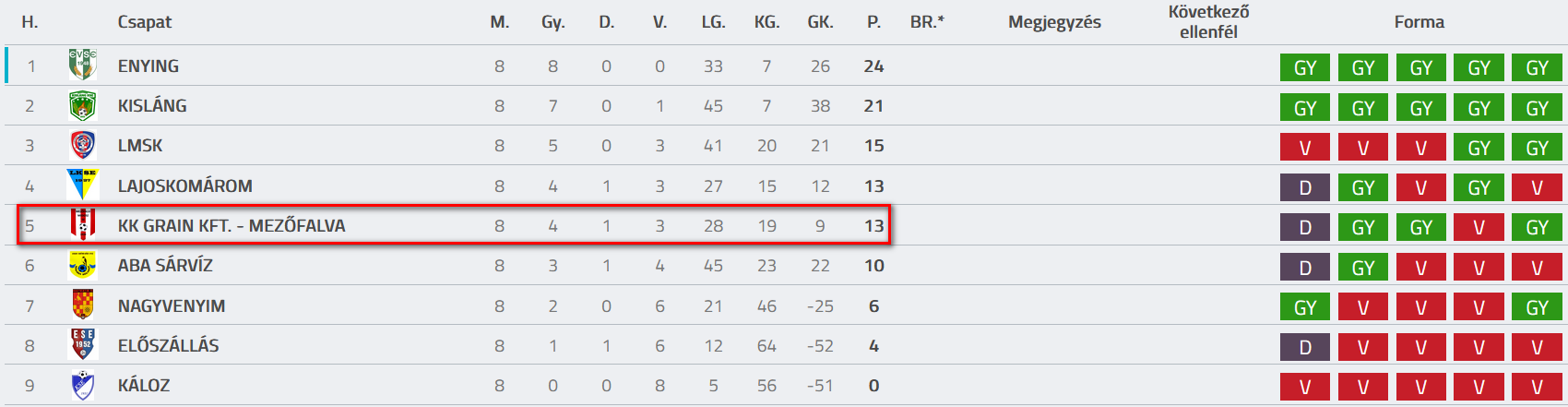Click the Kisláng team crest icon
The height and width of the screenshot is (407, 1568).
pos(83,106)
